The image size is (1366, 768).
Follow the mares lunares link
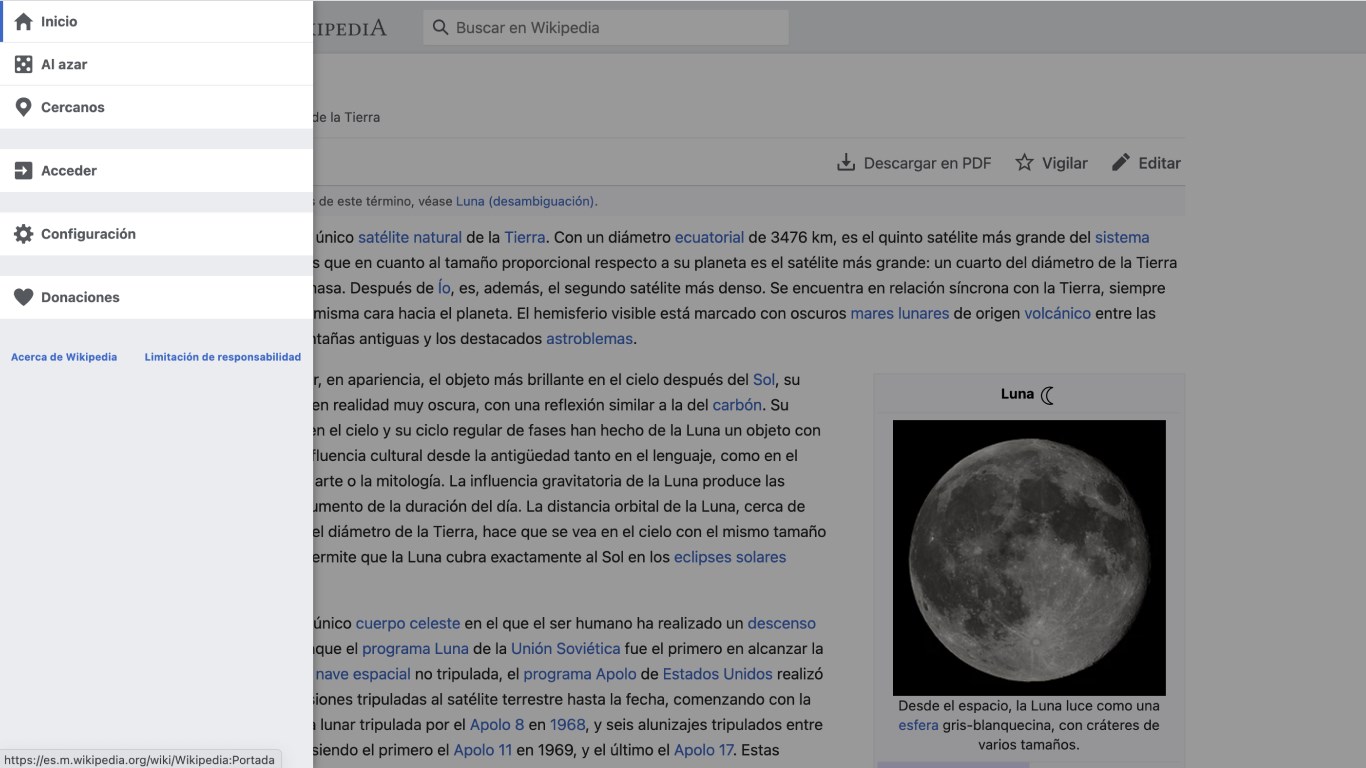900,313
